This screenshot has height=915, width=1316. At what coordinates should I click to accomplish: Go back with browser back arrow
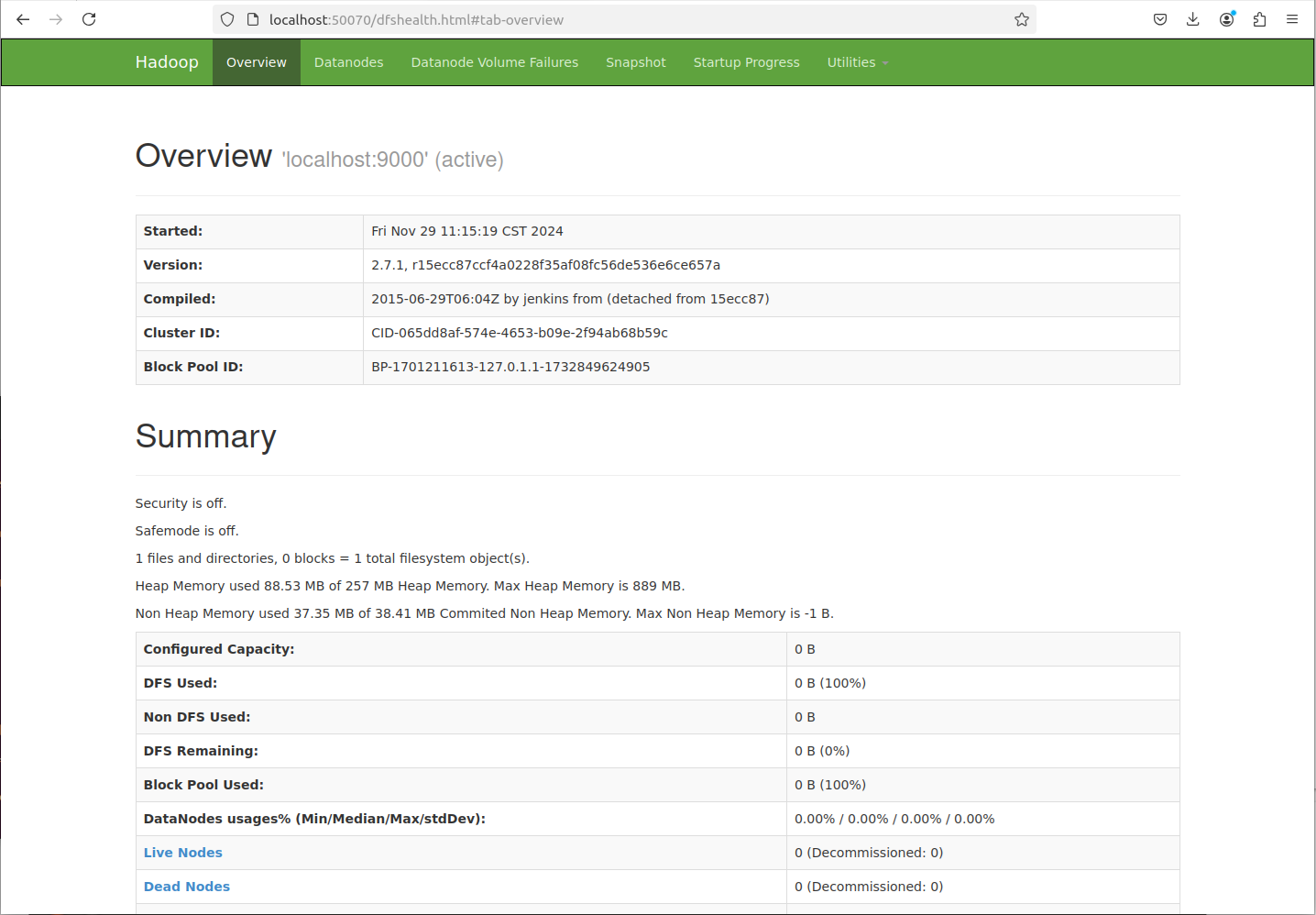point(23,19)
